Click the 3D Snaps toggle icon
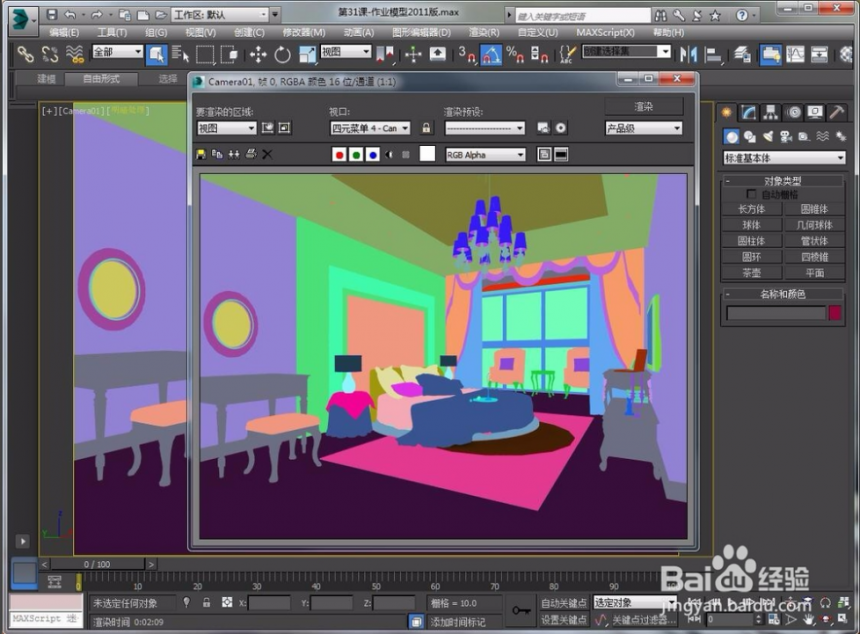Screen dimensions: 860x634 466,54
